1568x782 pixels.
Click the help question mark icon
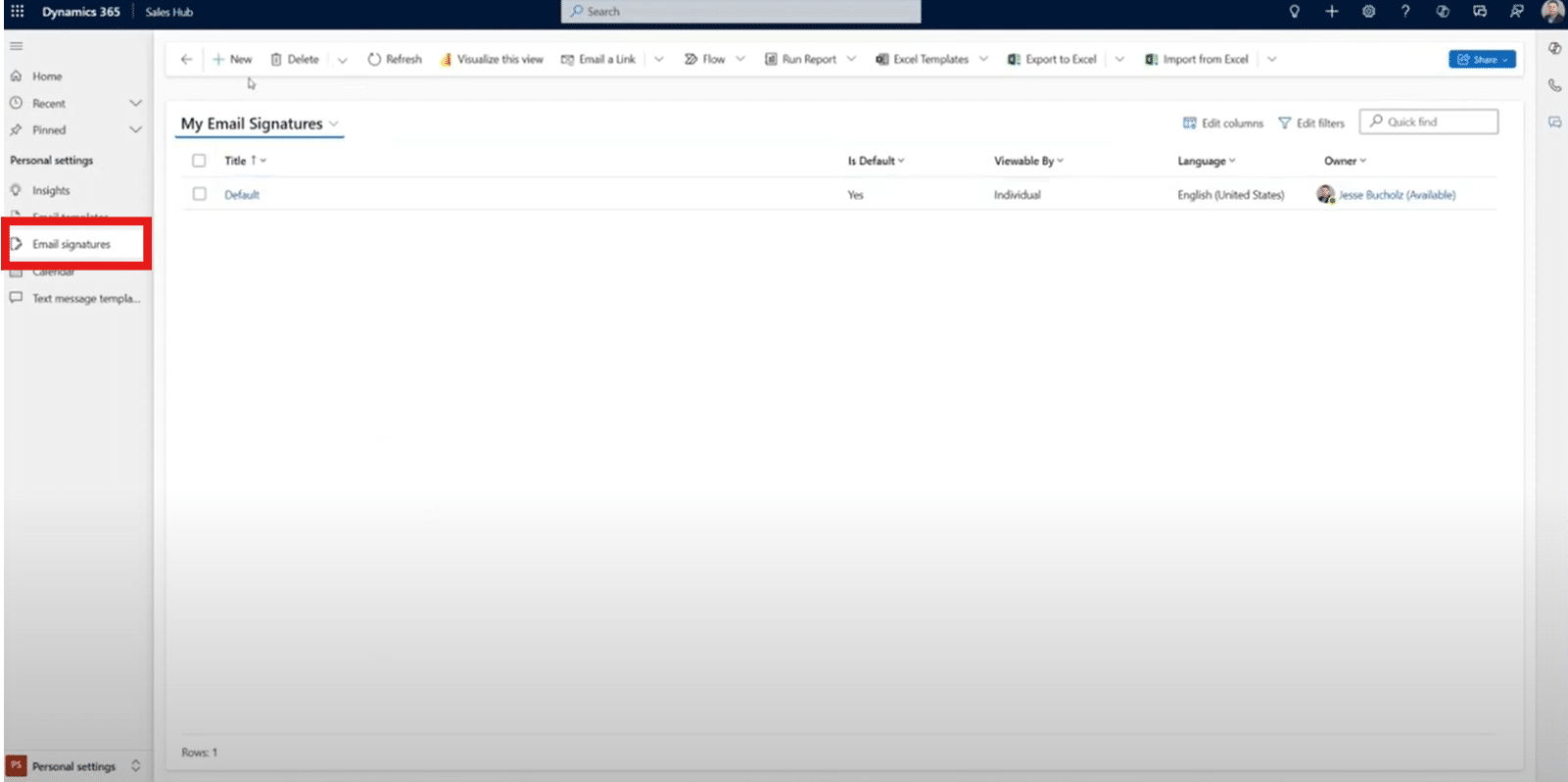coord(1405,12)
